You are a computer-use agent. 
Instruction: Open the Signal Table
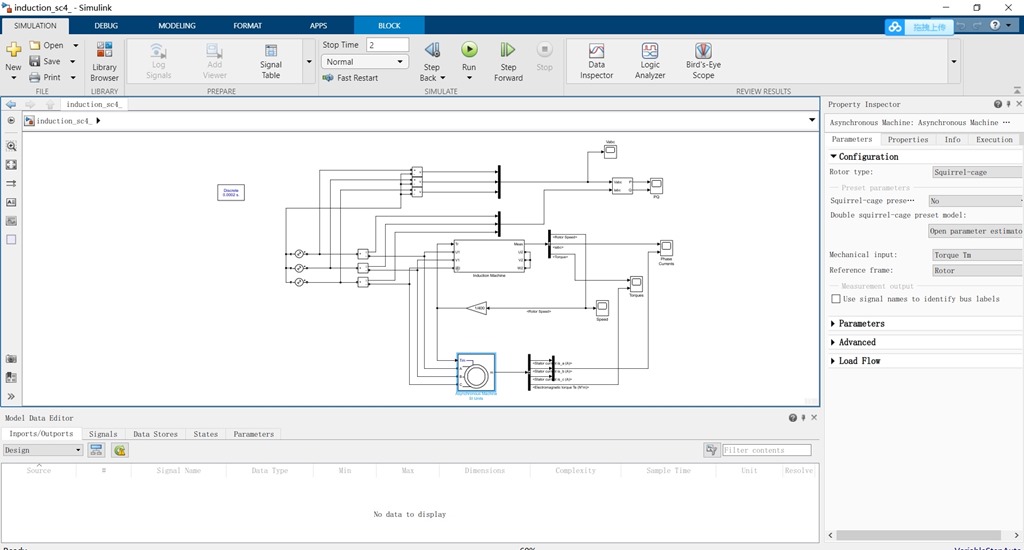[x=270, y=61]
